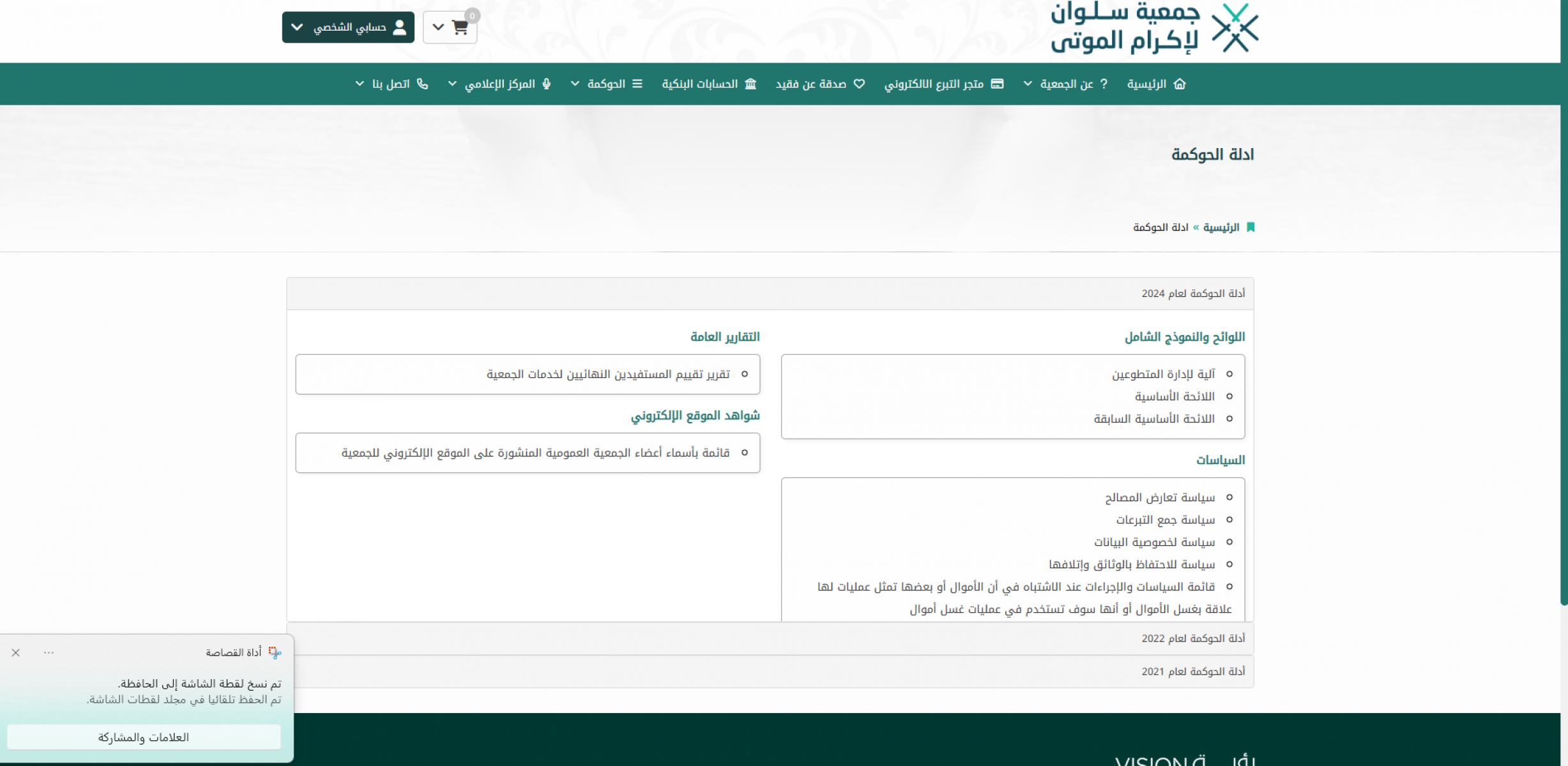This screenshot has width=1568, height=766.
Task: Click the microphone icon for المركز الإعلامي
Action: [546, 84]
